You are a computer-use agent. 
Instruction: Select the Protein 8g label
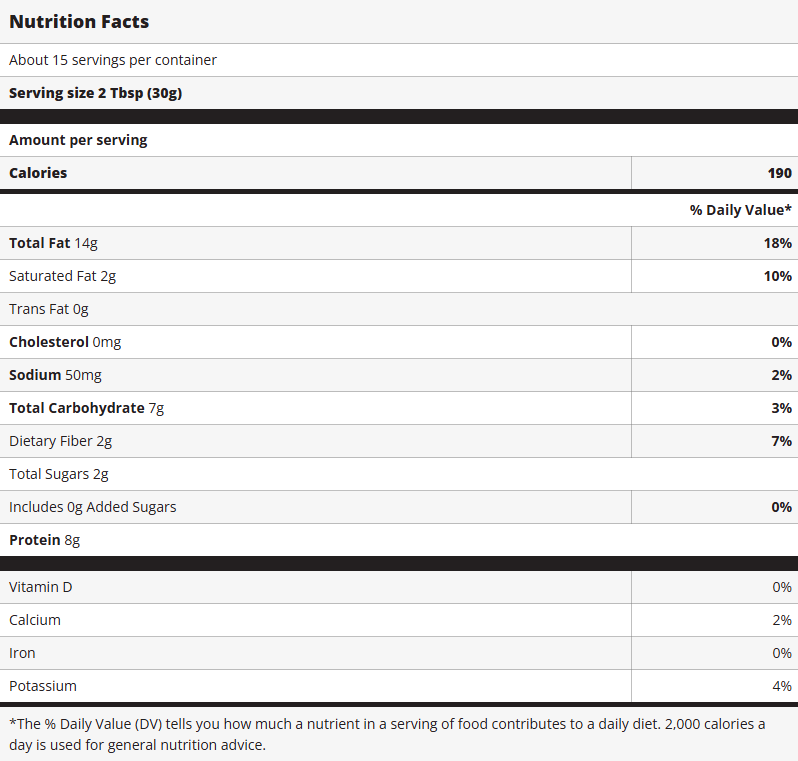tap(44, 540)
